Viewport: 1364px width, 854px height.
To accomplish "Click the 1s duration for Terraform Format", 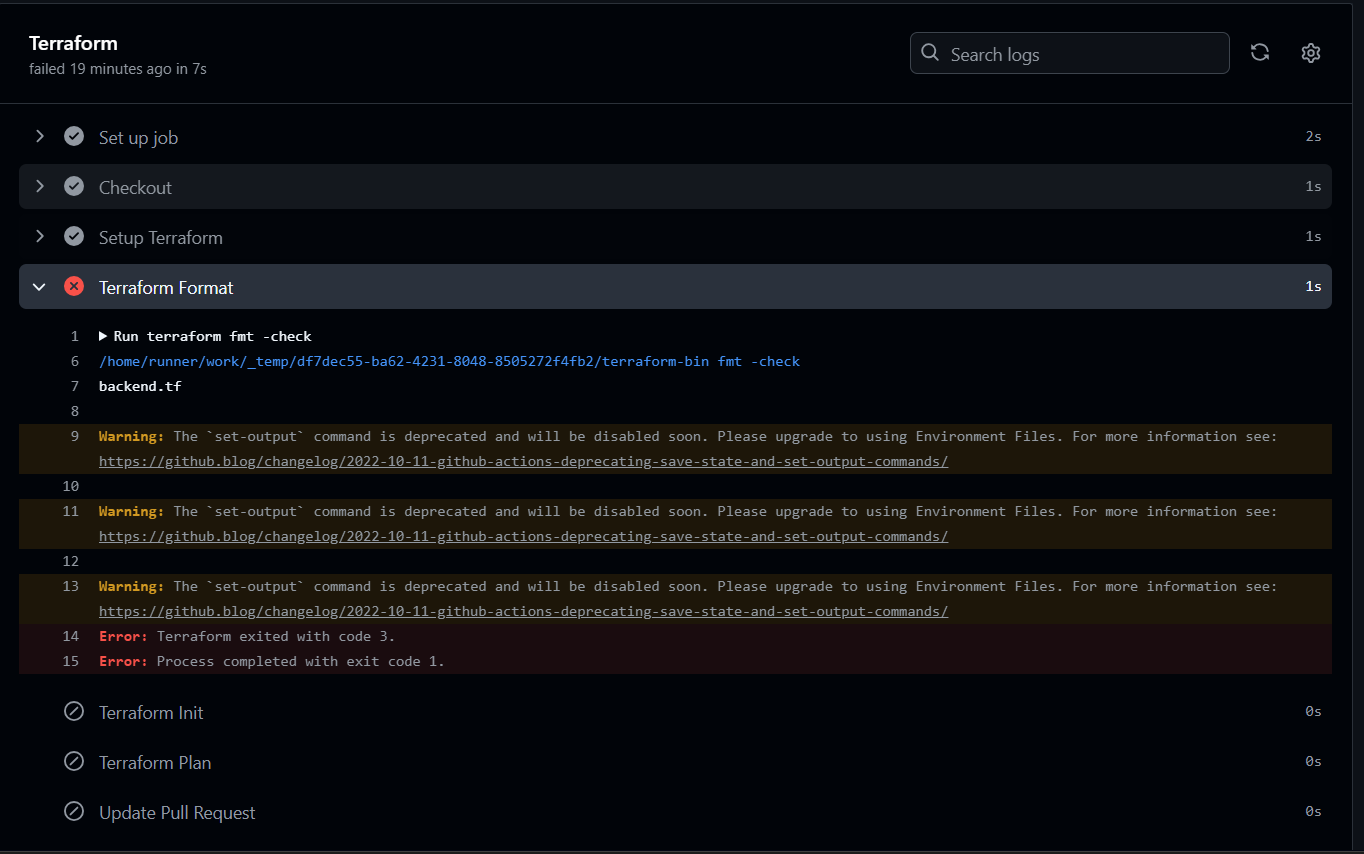I will (x=1313, y=286).
